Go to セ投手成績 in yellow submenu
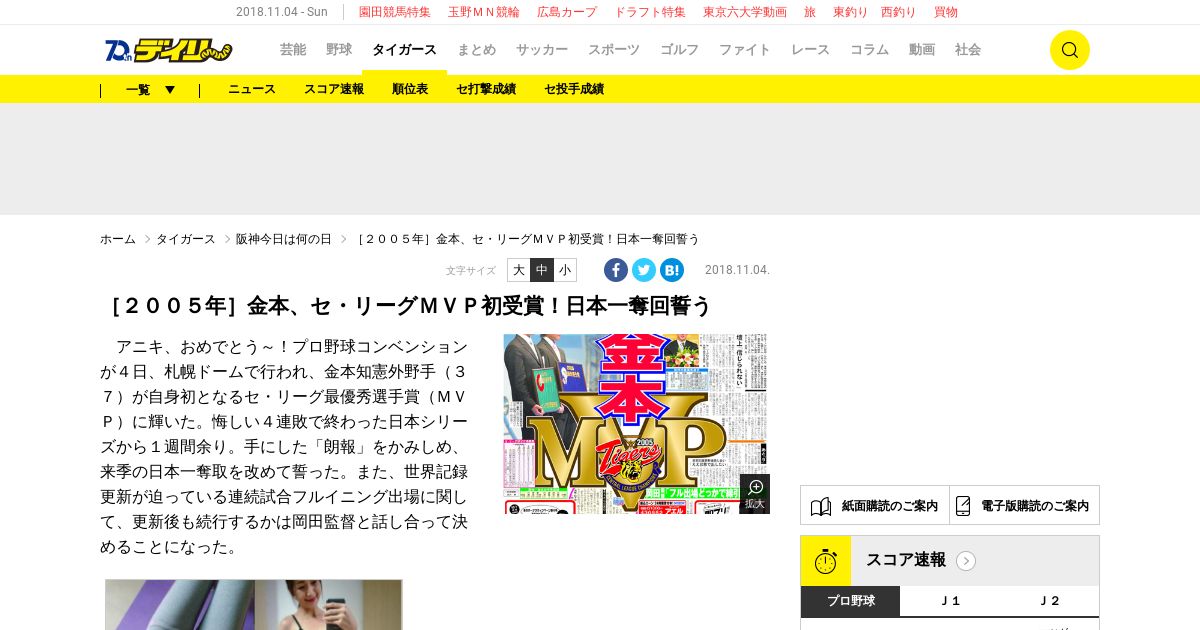Screen dimensions: 1200x630 (x=574, y=89)
